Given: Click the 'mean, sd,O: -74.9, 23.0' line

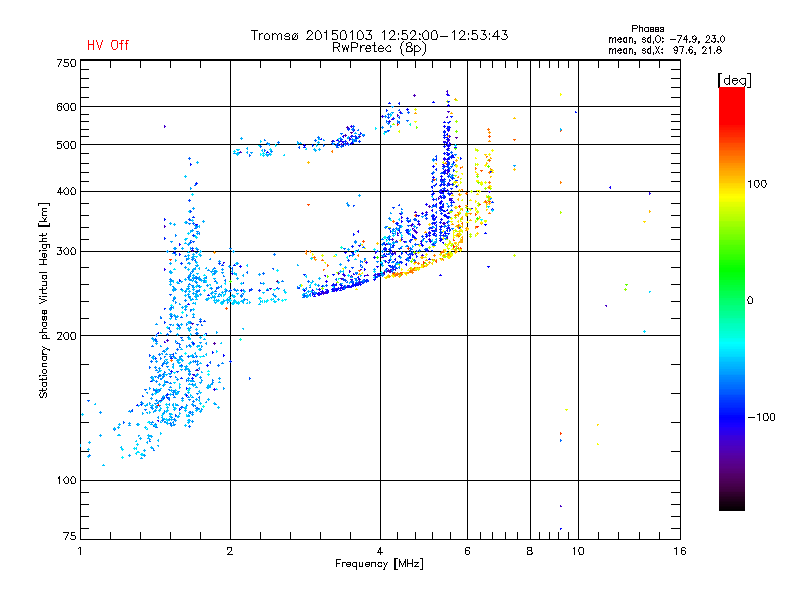Looking at the screenshot, I should (666, 39).
